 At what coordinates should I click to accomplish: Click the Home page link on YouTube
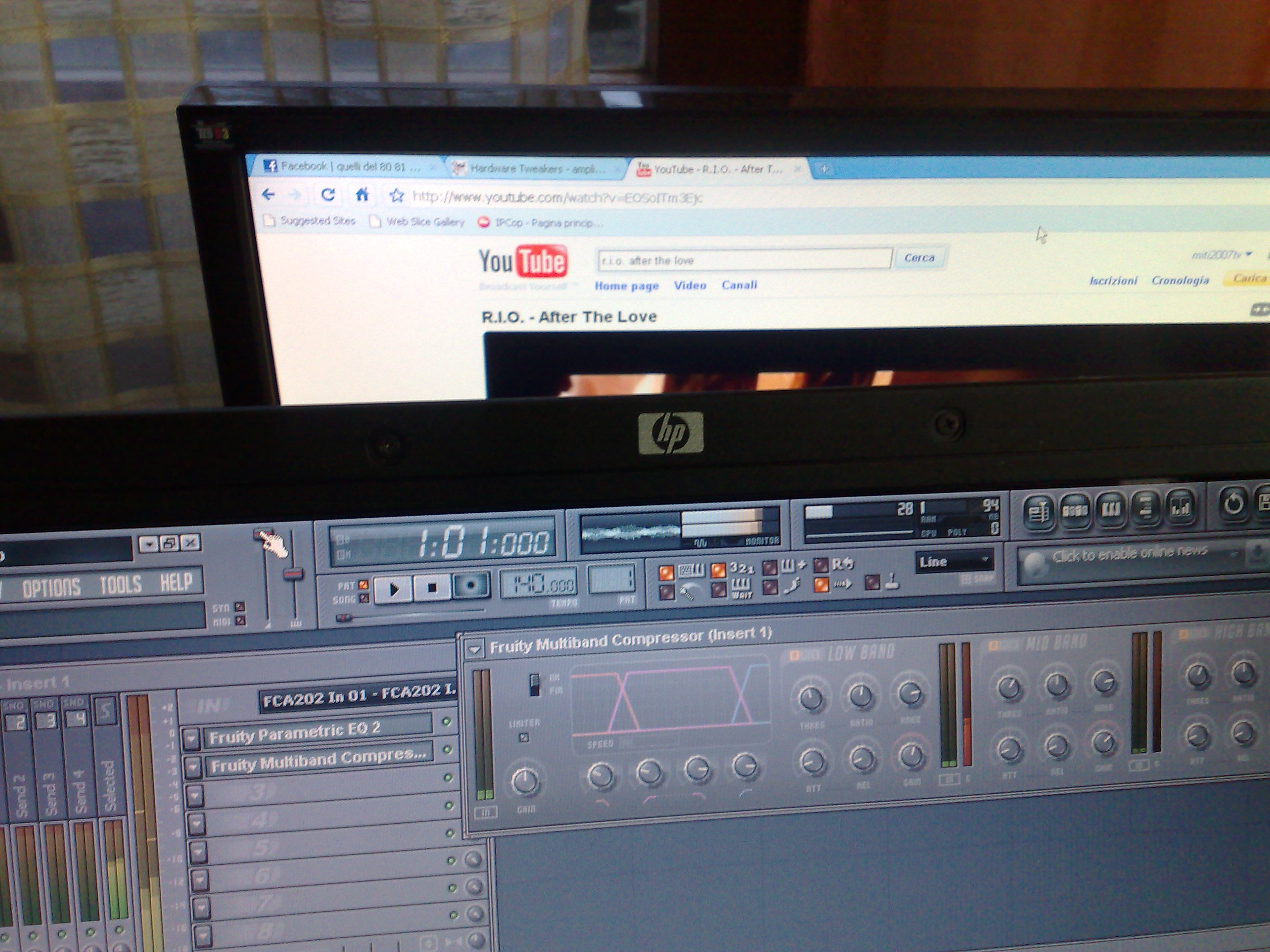(626, 286)
